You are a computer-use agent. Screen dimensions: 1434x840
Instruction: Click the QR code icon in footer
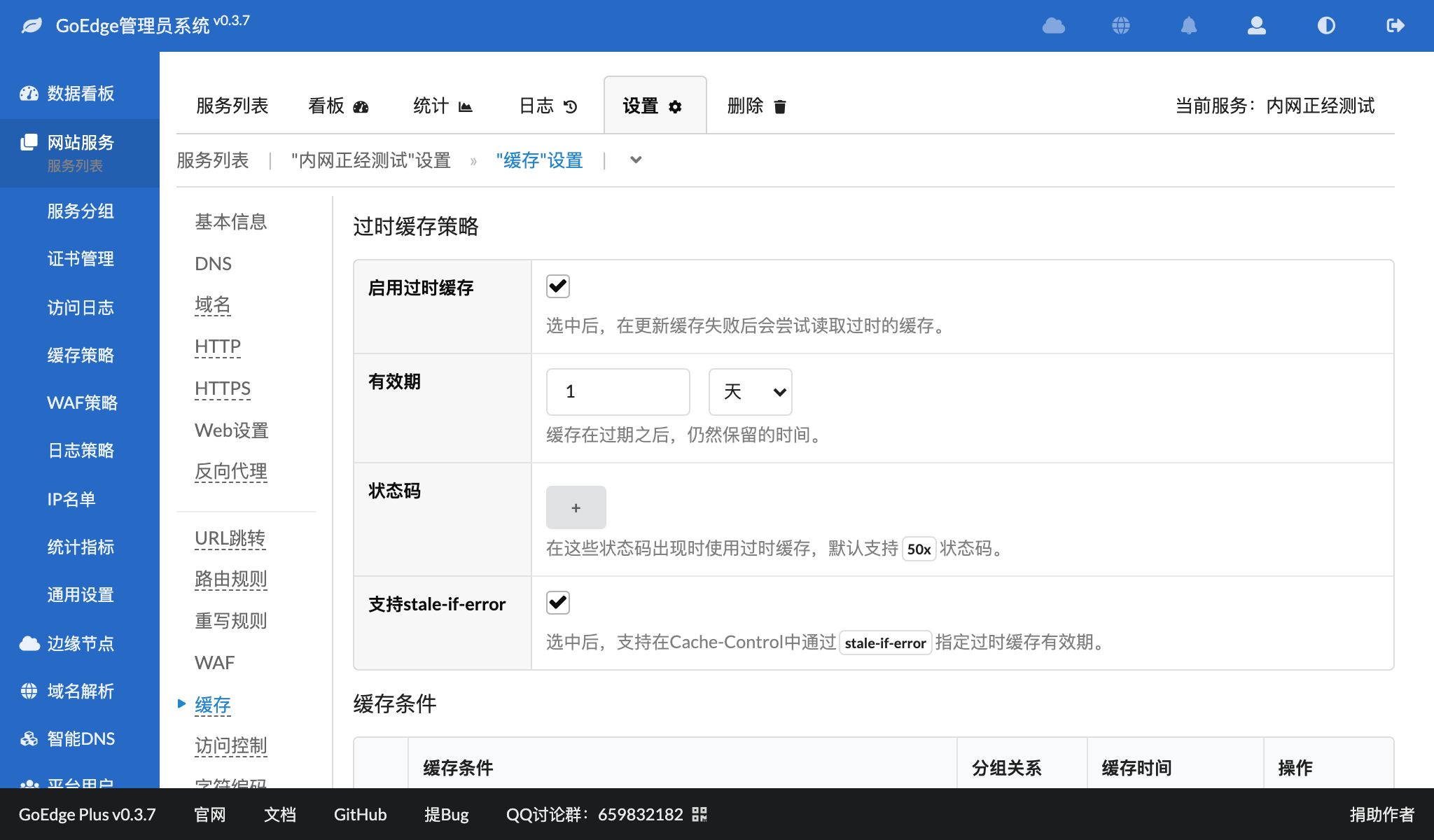699,814
